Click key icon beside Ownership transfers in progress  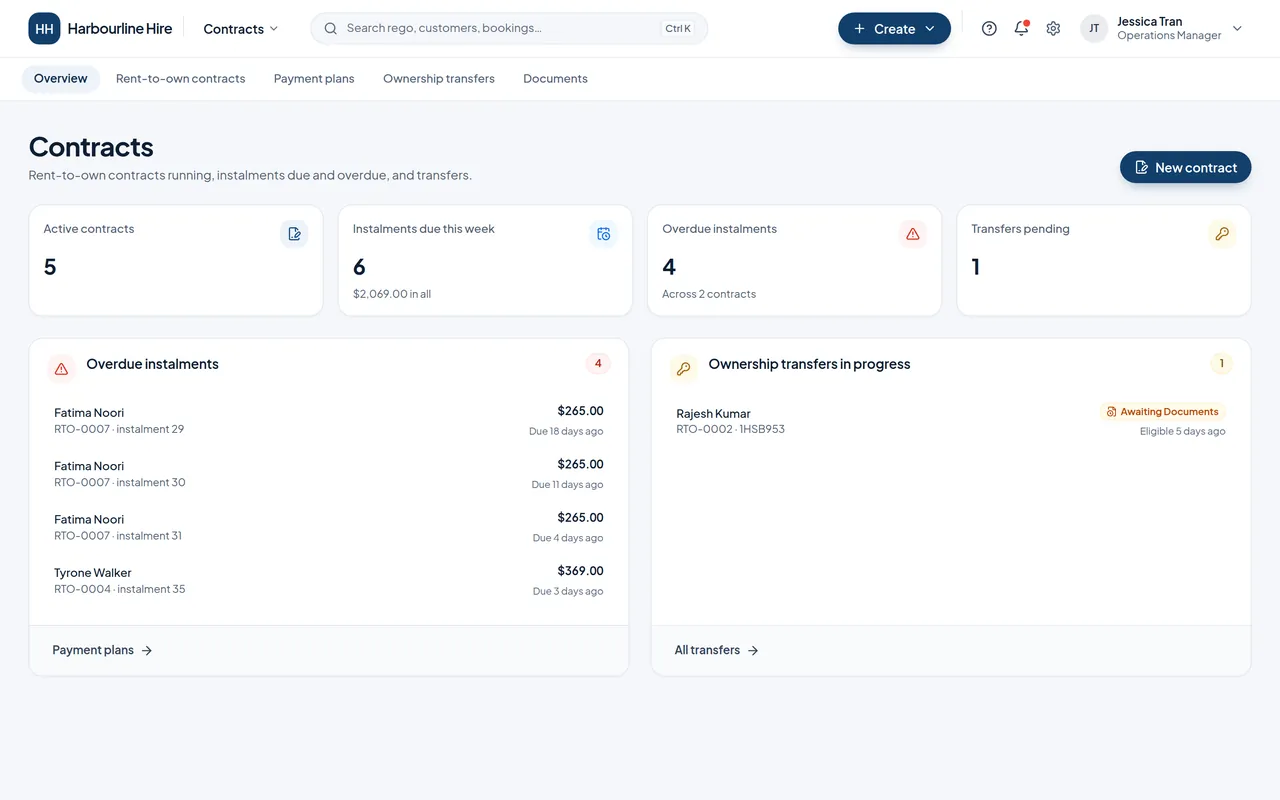tap(683, 369)
